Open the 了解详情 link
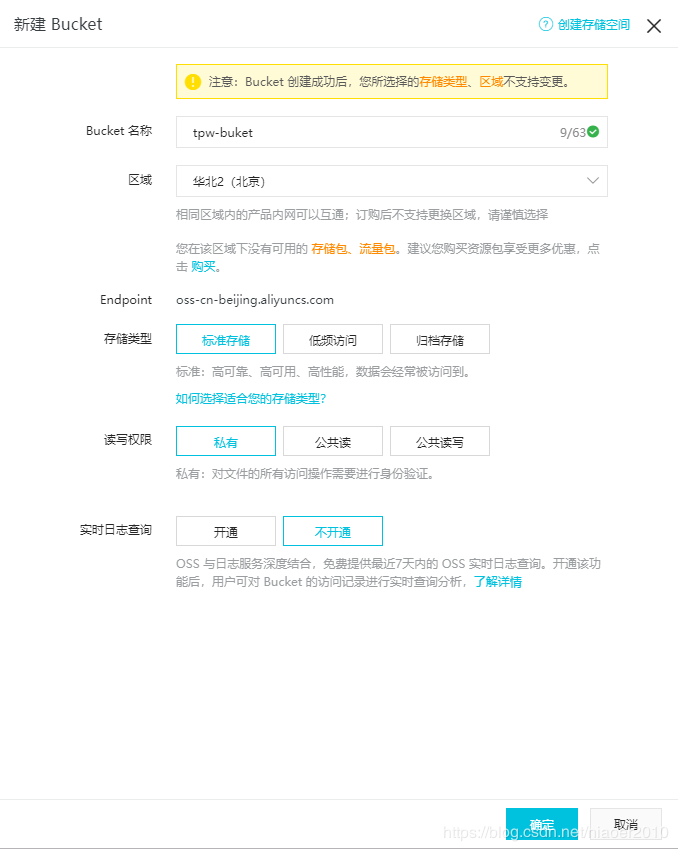The image size is (678, 851). click(498, 582)
